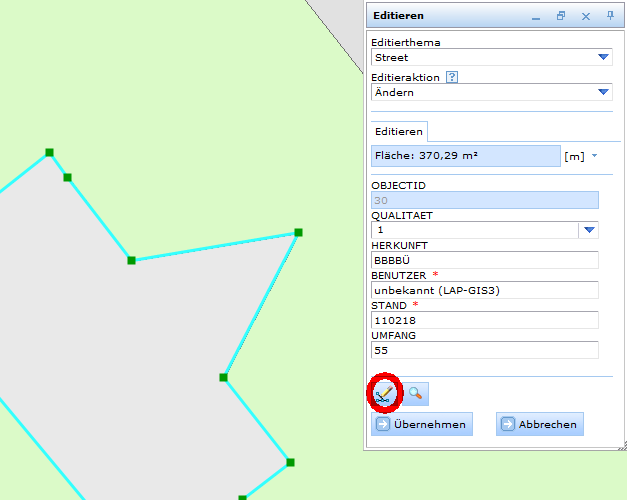Pin the Editieren panel
This screenshot has height=500, width=627.
pos(610,16)
